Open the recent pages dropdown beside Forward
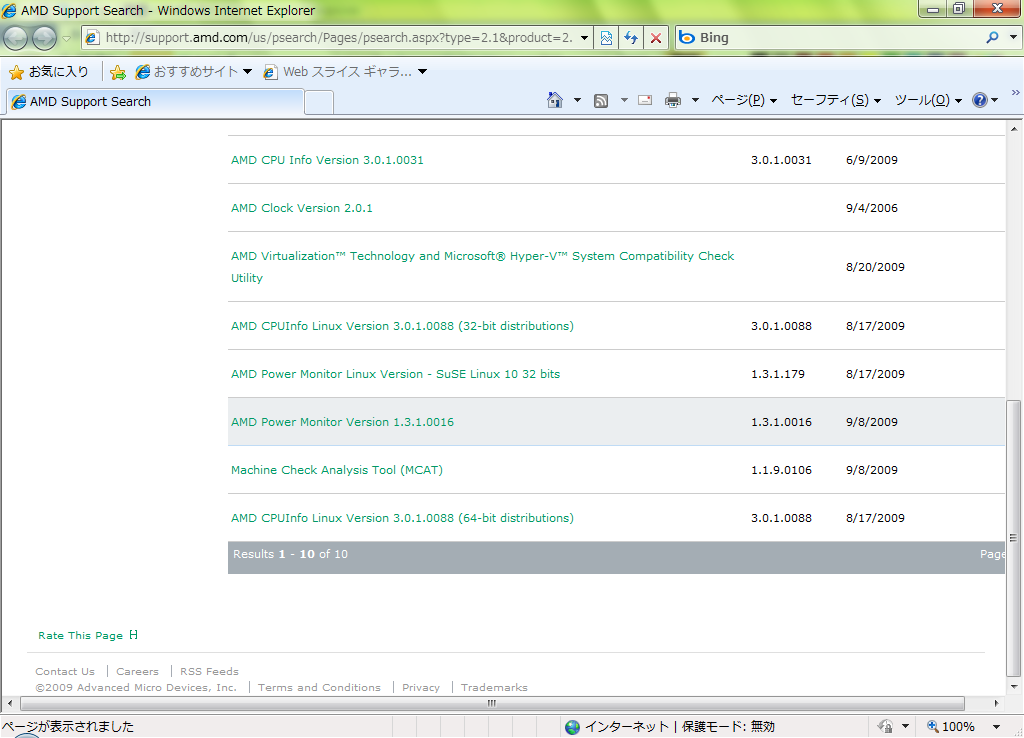 coord(66,39)
